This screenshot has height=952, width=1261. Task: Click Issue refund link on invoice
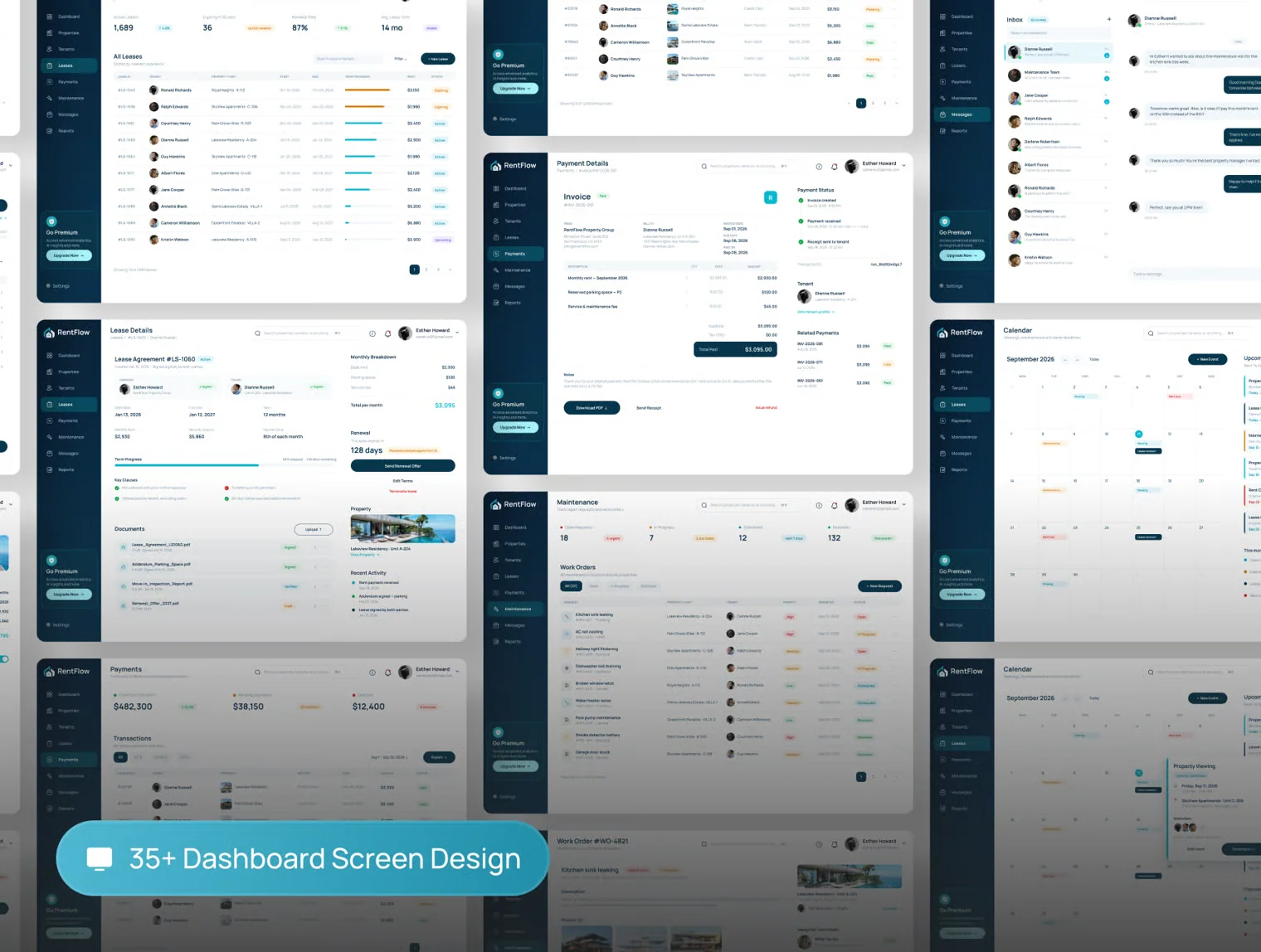pyautogui.click(x=767, y=408)
